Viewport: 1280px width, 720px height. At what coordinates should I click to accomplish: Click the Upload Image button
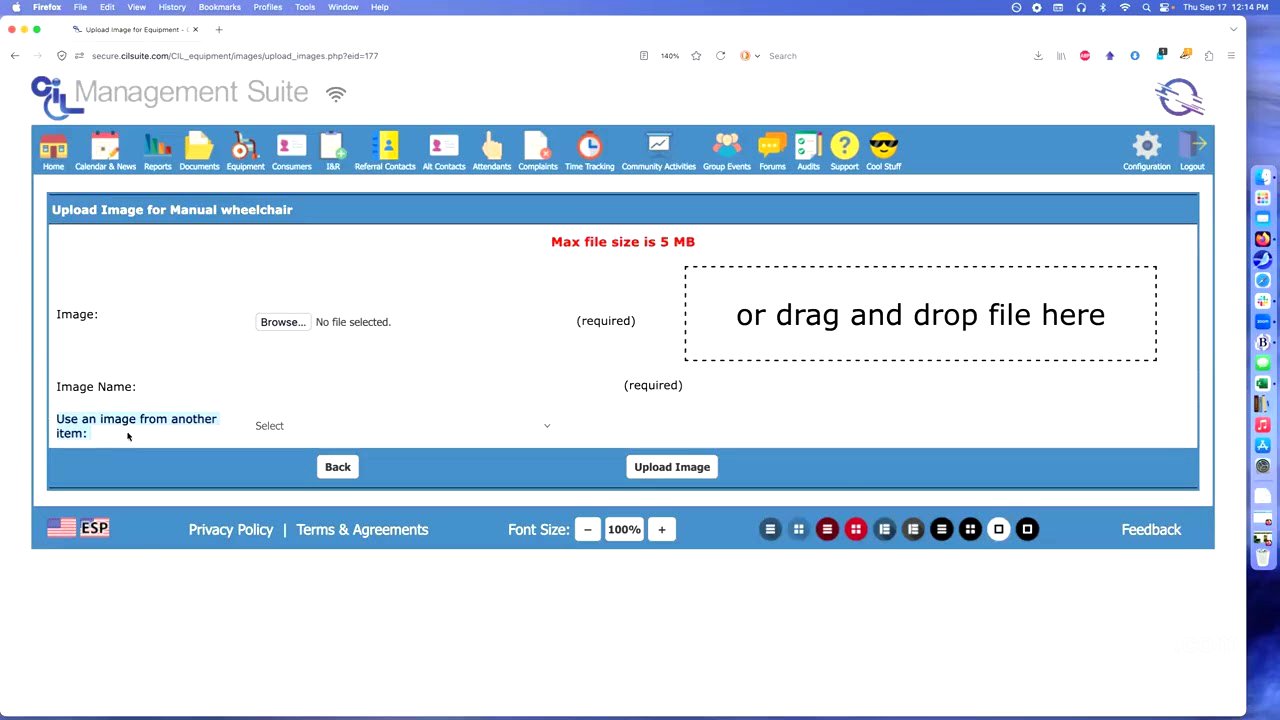point(672,467)
